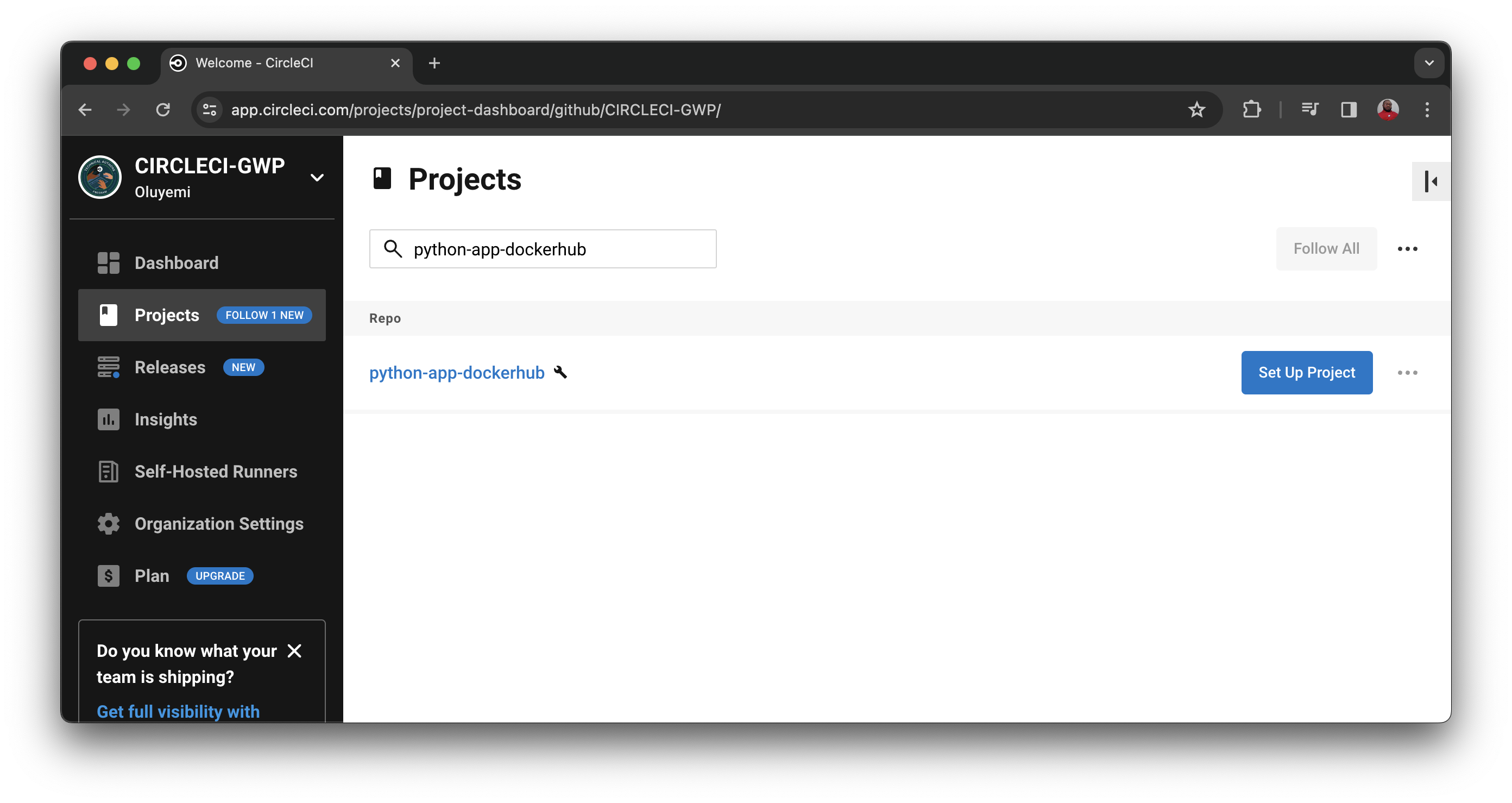Open Self-Hosted Runners via its sidebar icon
1512x803 pixels.
(x=108, y=472)
